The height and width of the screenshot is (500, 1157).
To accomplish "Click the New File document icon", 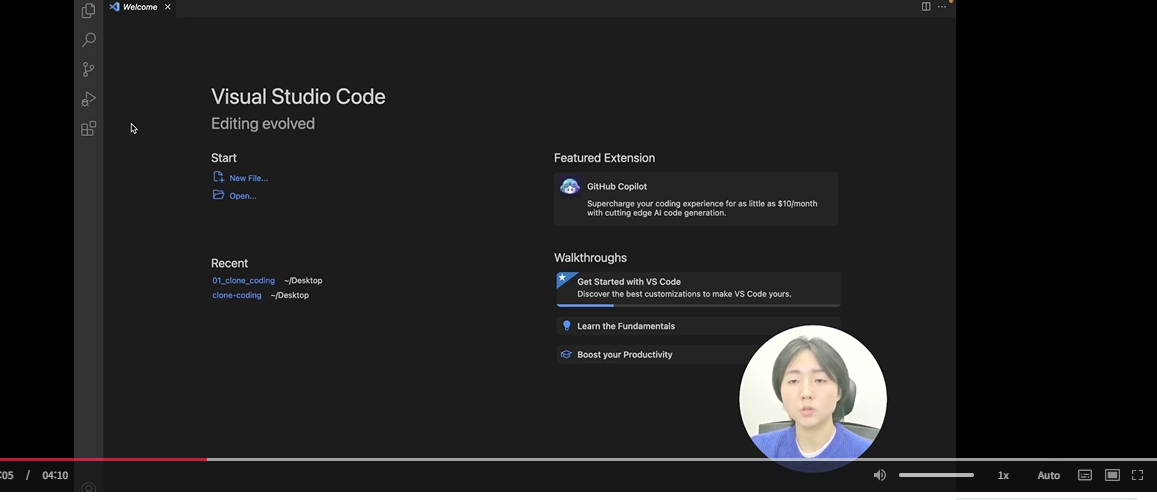I will (218, 177).
